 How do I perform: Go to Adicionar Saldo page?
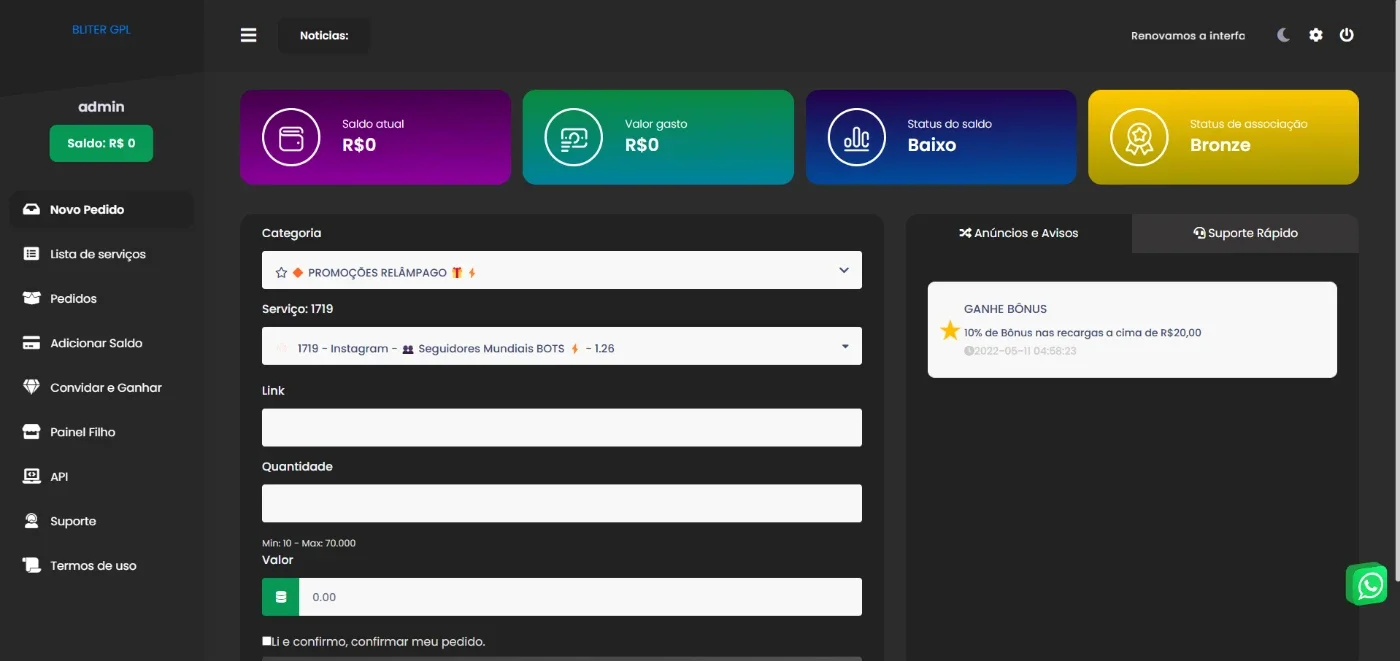tap(96, 343)
